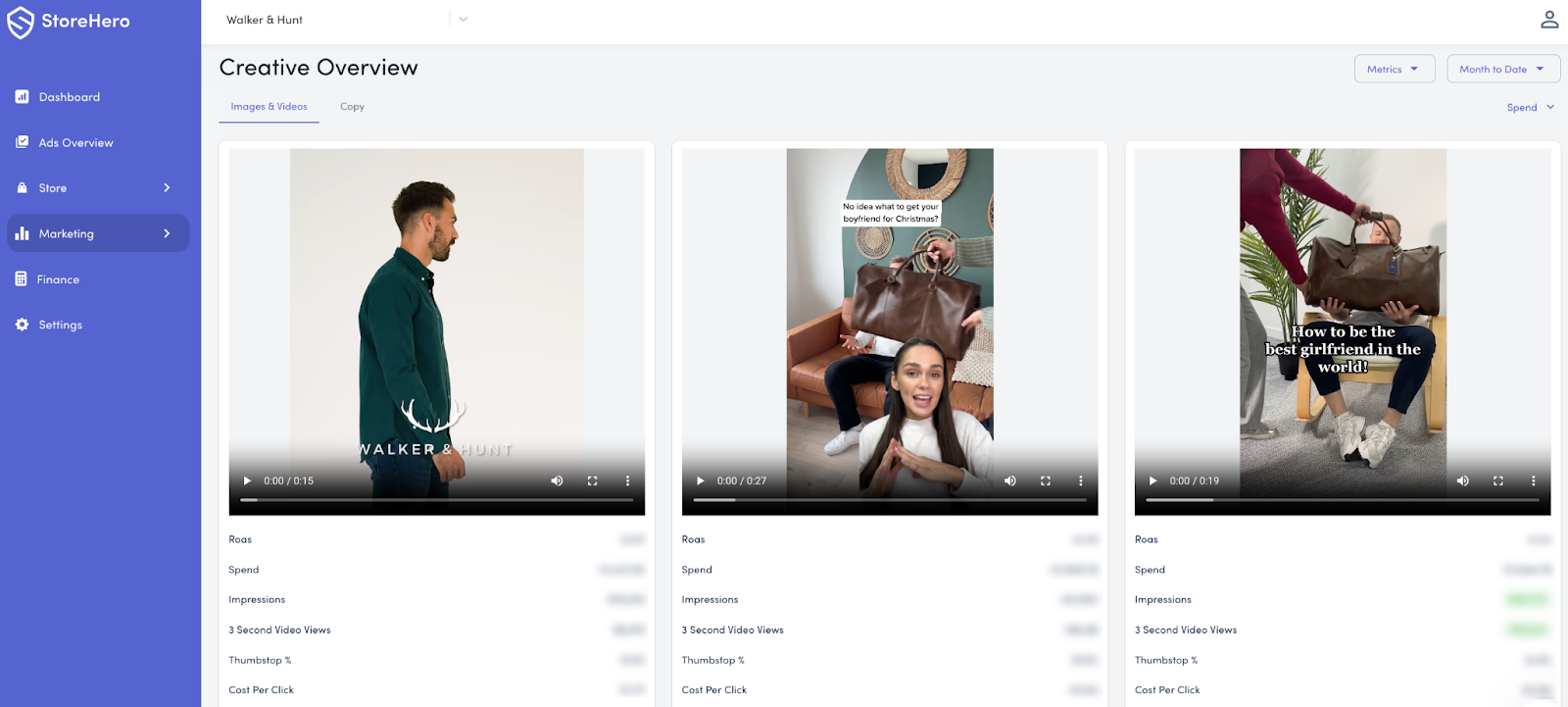Screen dimensions: 1568x707
Task: Open the Spend sort dropdown
Action: tap(1530, 108)
